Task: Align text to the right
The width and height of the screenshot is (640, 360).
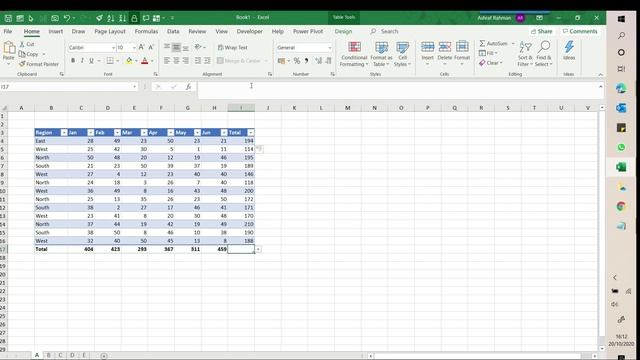Action: [186, 61]
